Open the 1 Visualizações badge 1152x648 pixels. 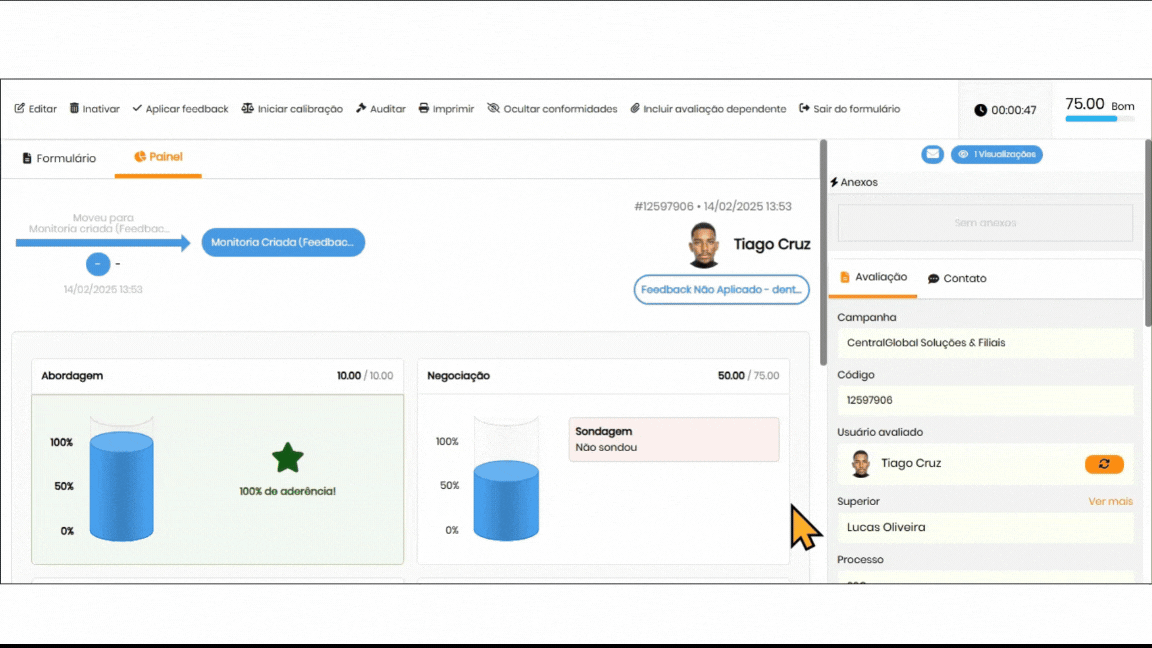[996, 154]
